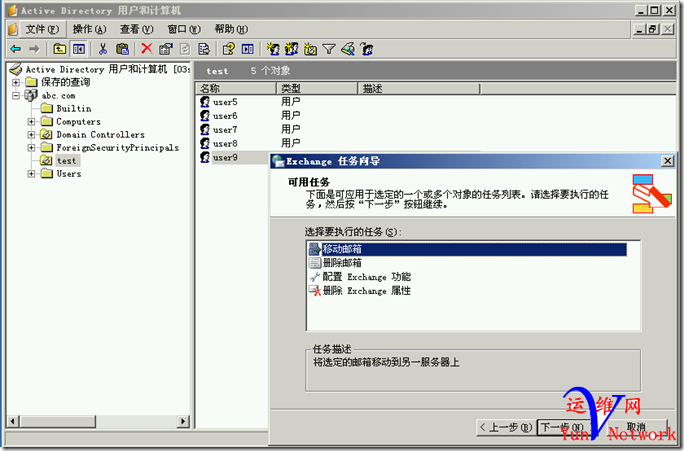Click the Cut scissors icon
The height and width of the screenshot is (451, 684).
coord(103,49)
